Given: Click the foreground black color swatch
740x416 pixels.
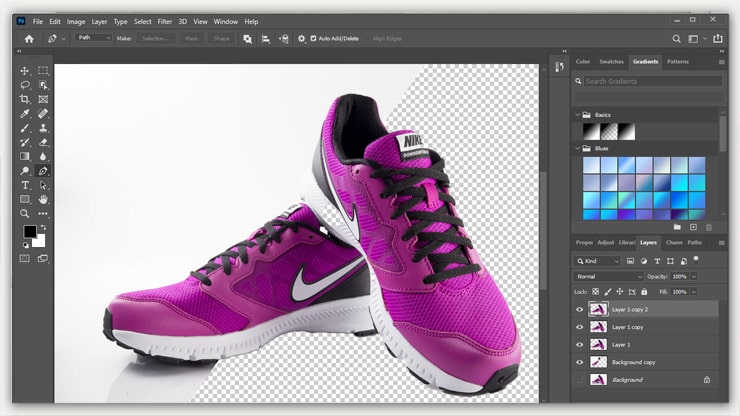Looking at the screenshot, I should [29, 231].
